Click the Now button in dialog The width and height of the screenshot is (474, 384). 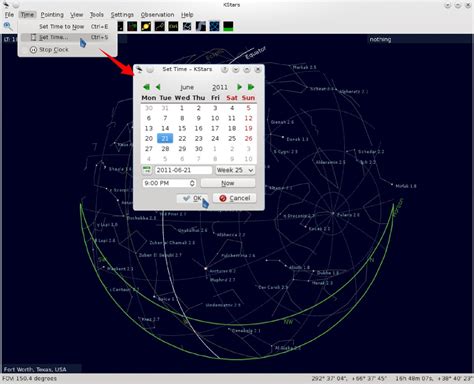pyautogui.click(x=228, y=183)
